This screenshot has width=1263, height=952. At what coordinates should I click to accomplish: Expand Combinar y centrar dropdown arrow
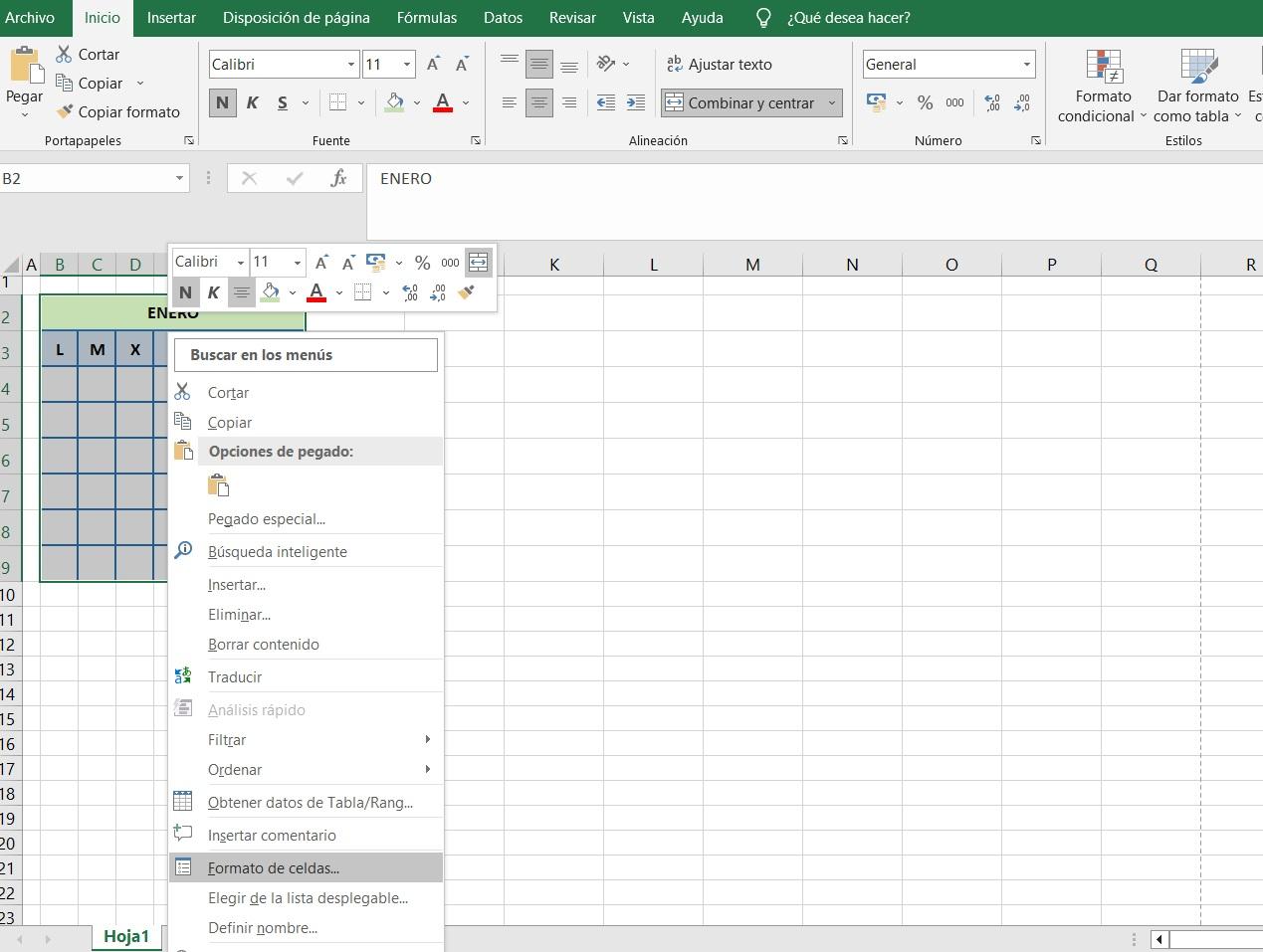coord(832,102)
